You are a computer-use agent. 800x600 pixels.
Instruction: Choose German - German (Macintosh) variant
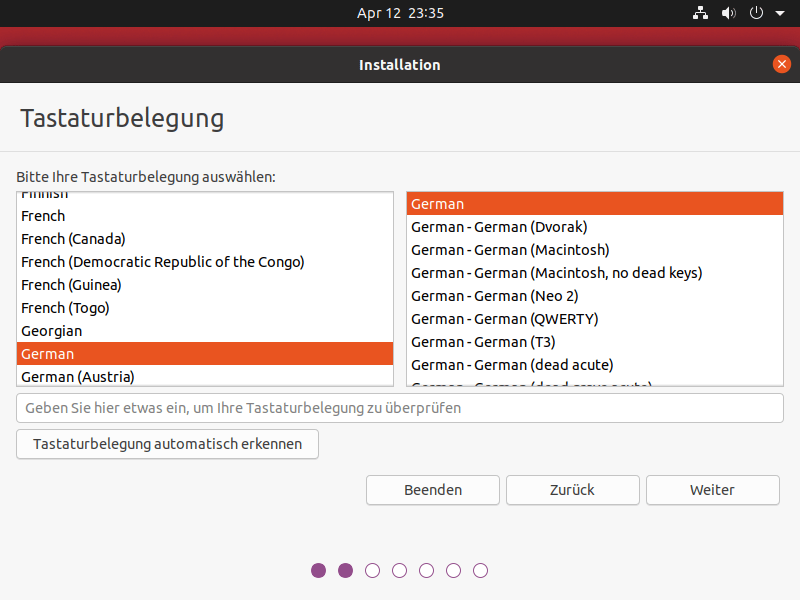click(510, 250)
